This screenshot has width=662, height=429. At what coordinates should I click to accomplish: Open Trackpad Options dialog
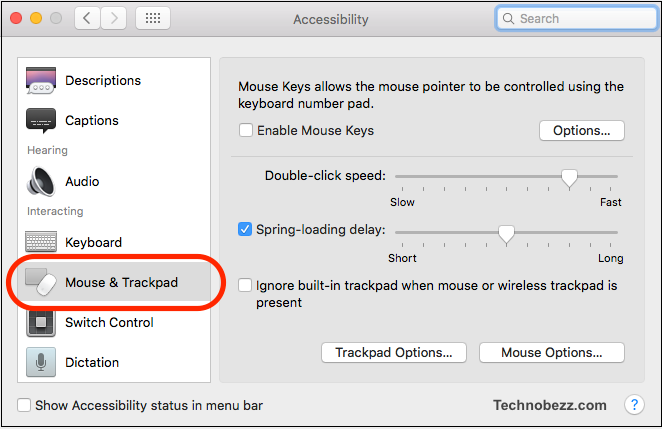[394, 353]
